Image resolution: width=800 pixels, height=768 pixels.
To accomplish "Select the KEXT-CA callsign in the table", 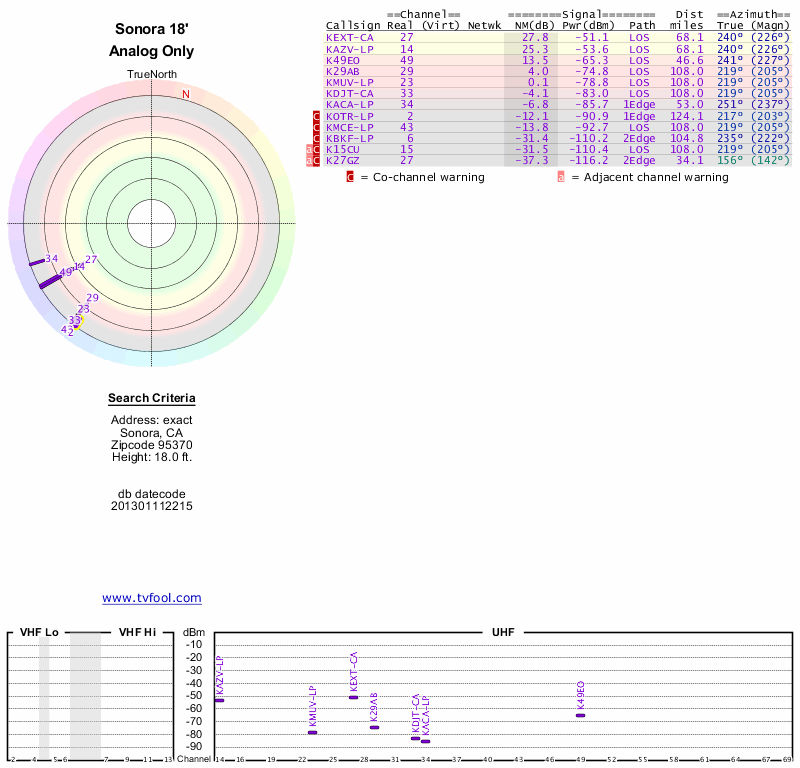I will [349, 37].
